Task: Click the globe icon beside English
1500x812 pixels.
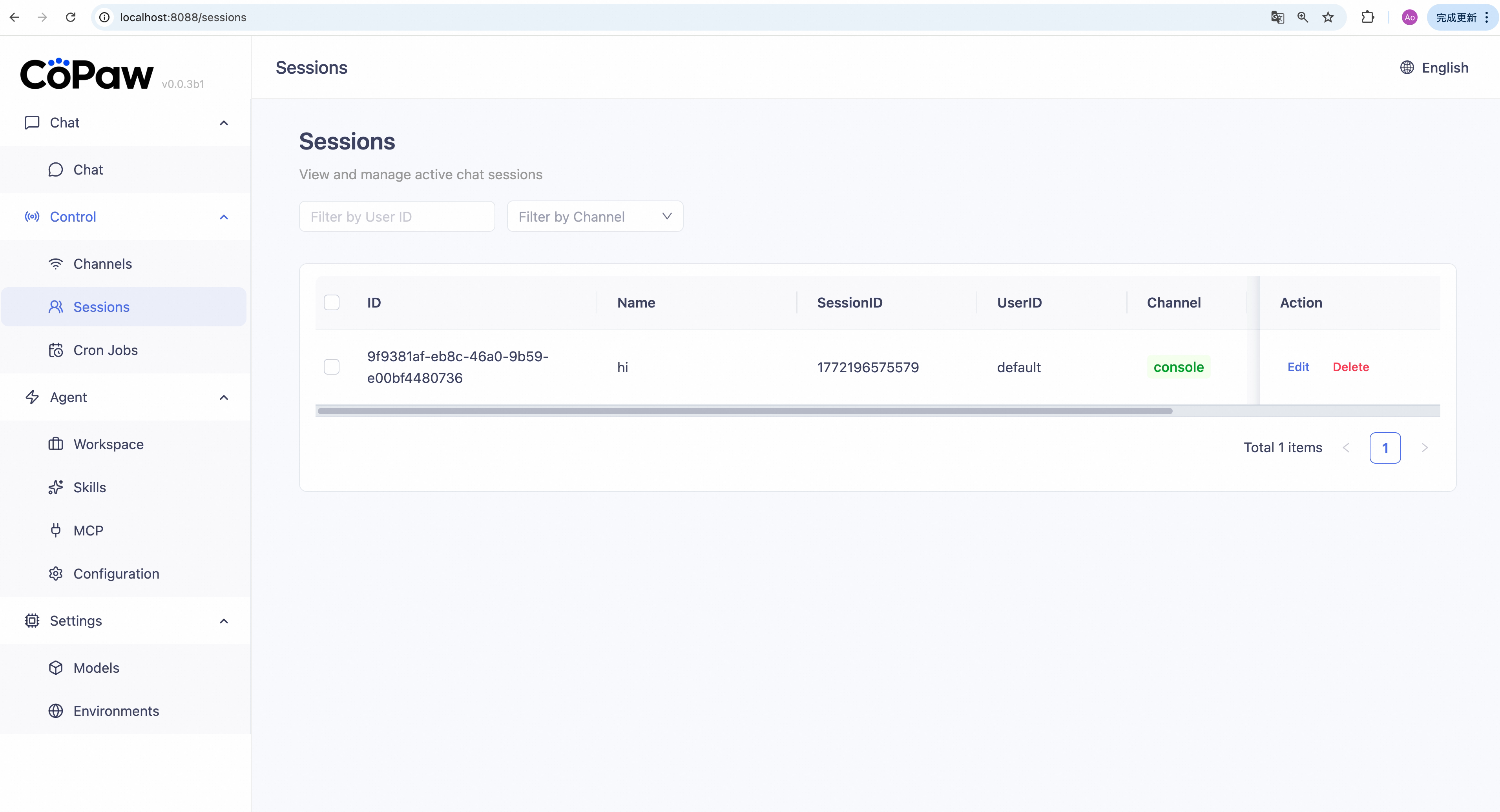Action: tap(1407, 67)
